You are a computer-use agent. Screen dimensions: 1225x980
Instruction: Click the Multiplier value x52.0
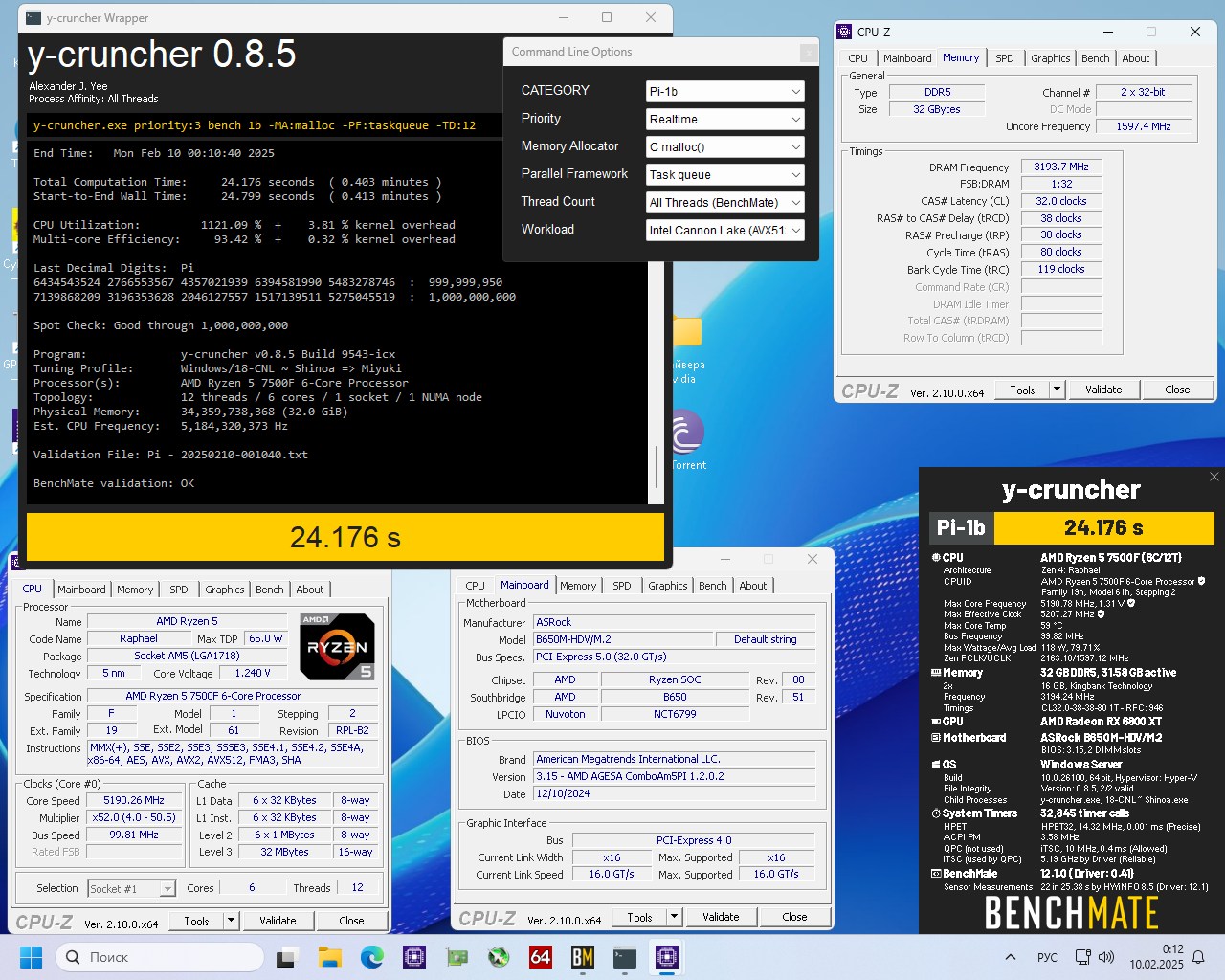(x=134, y=817)
